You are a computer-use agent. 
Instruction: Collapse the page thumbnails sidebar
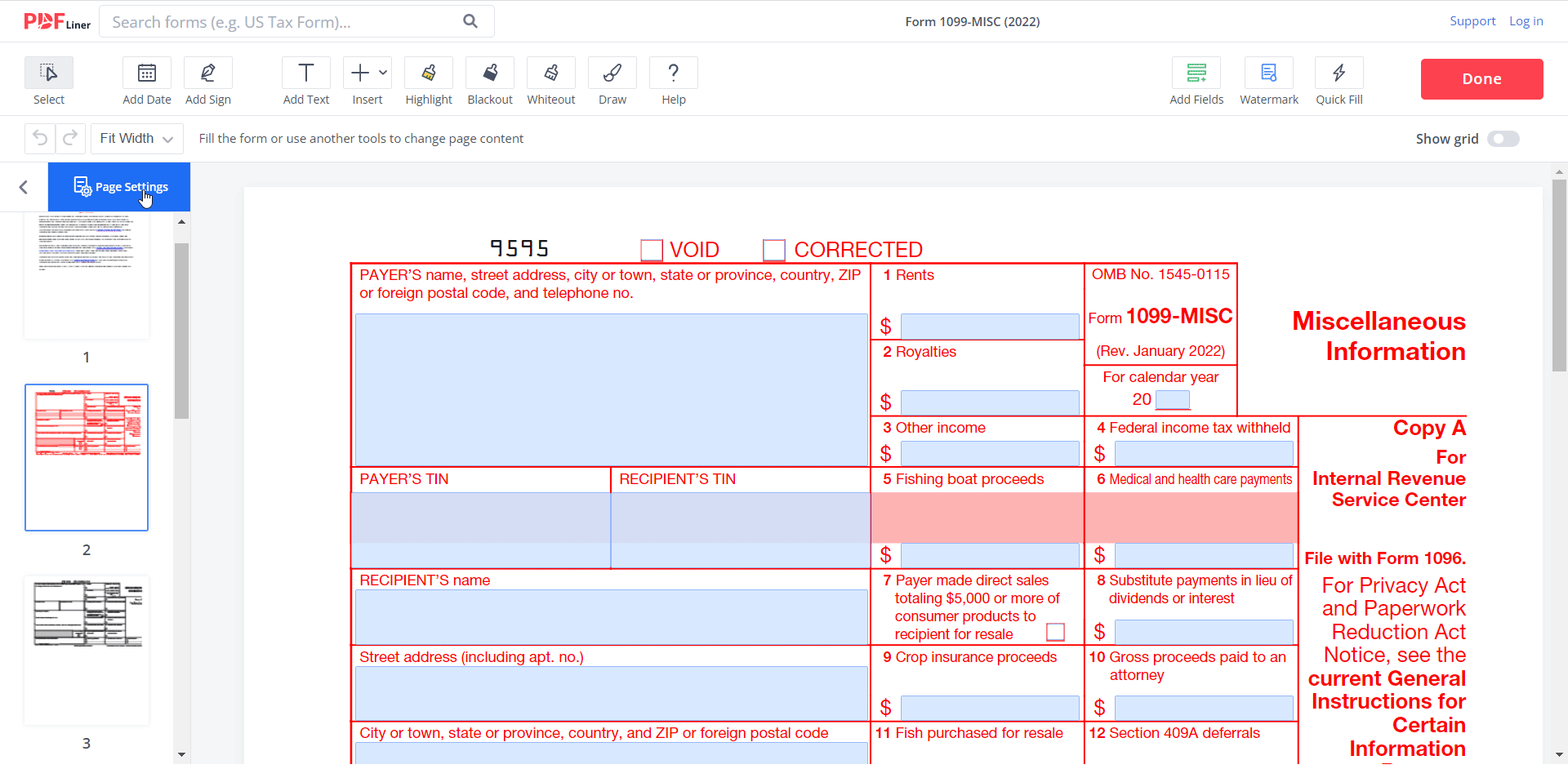pyautogui.click(x=24, y=187)
